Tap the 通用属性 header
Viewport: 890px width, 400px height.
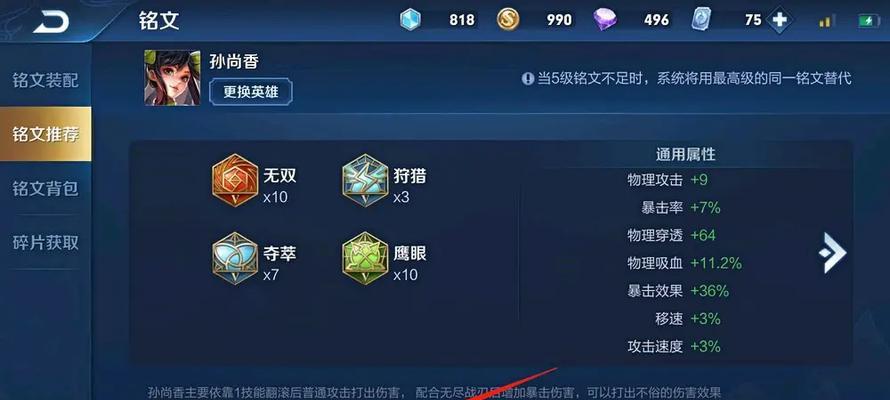click(685, 154)
